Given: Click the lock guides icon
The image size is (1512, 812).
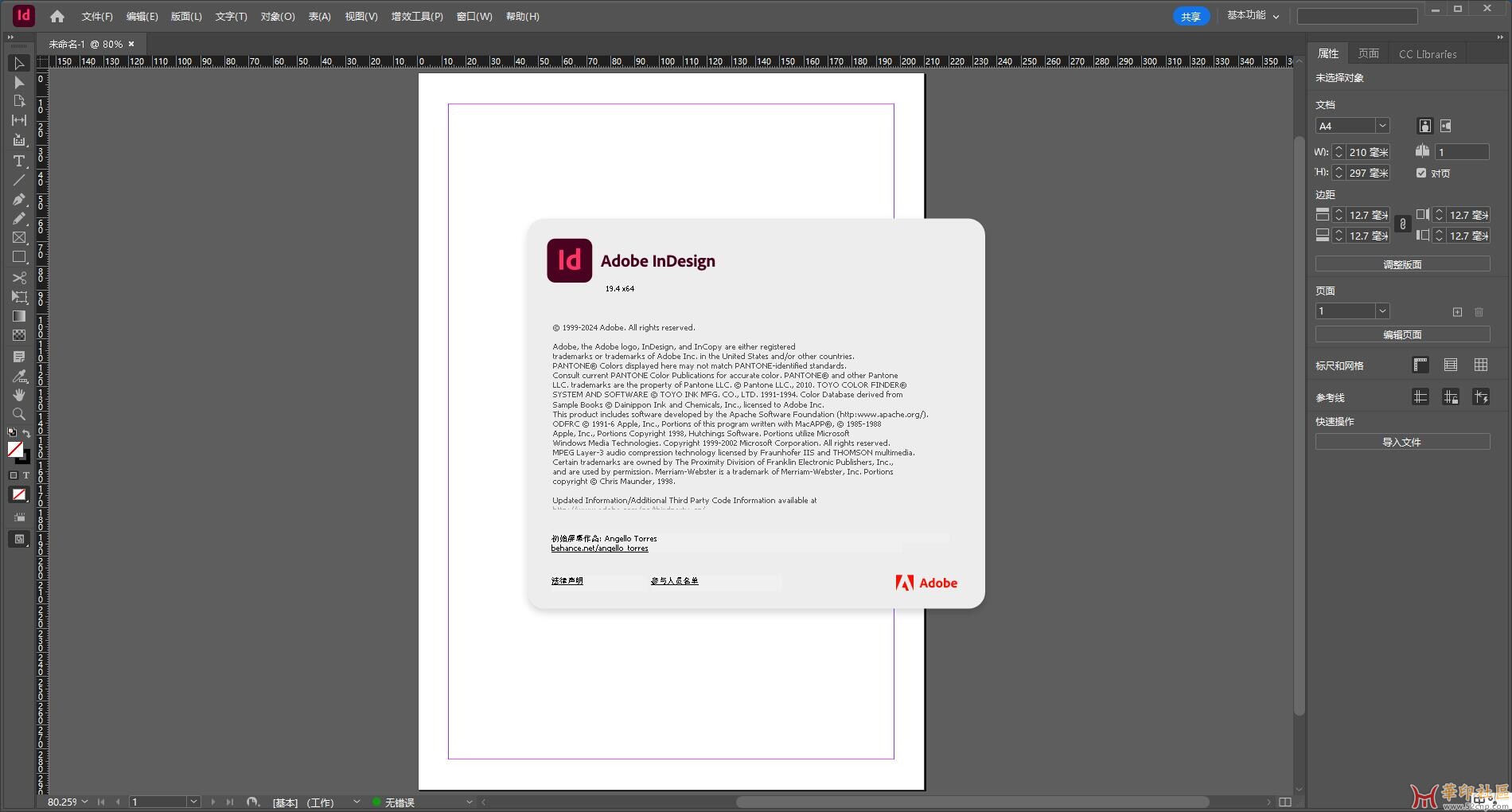Looking at the screenshot, I should (1451, 397).
